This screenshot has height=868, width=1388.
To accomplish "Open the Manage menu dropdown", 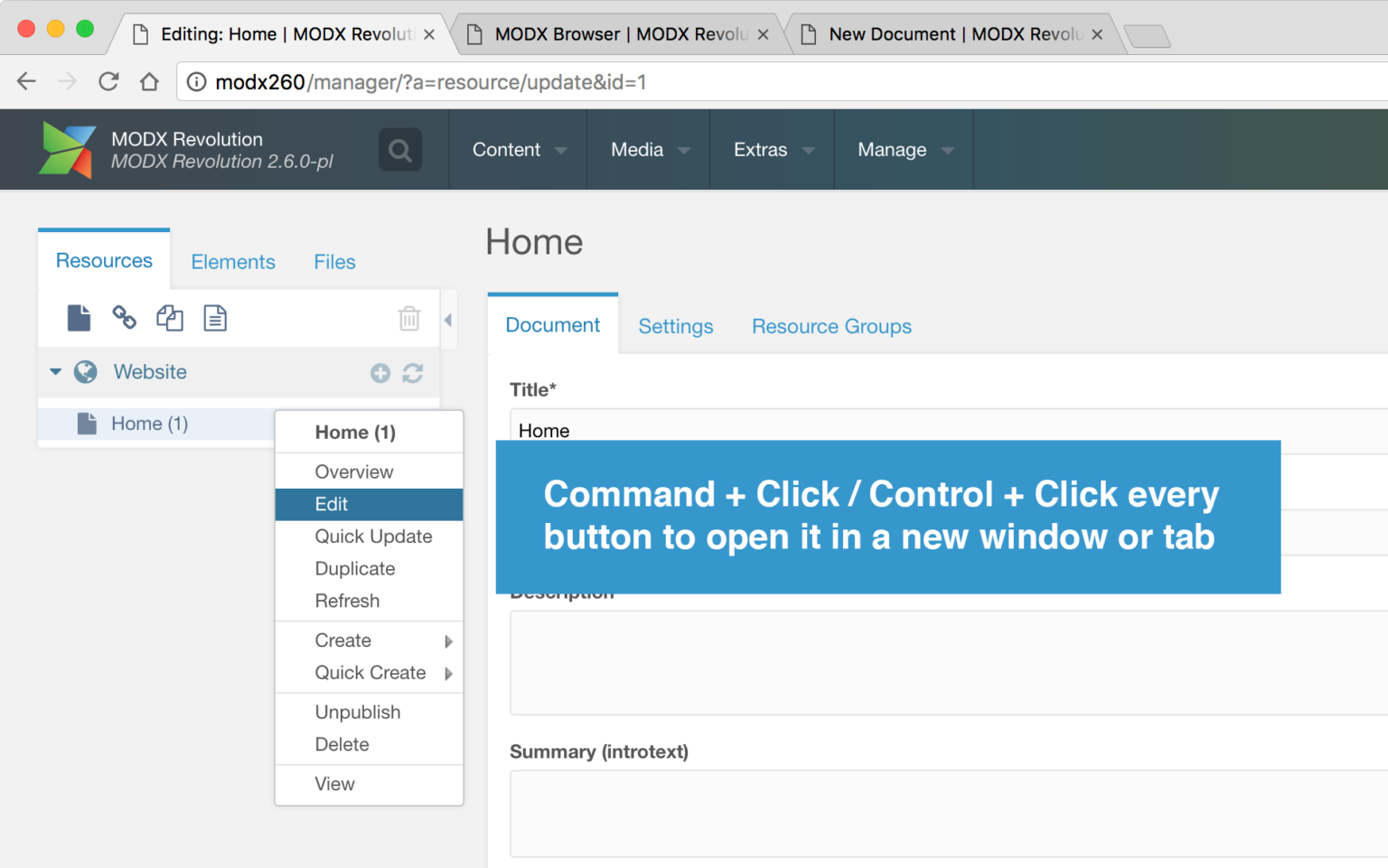I will coord(905,150).
